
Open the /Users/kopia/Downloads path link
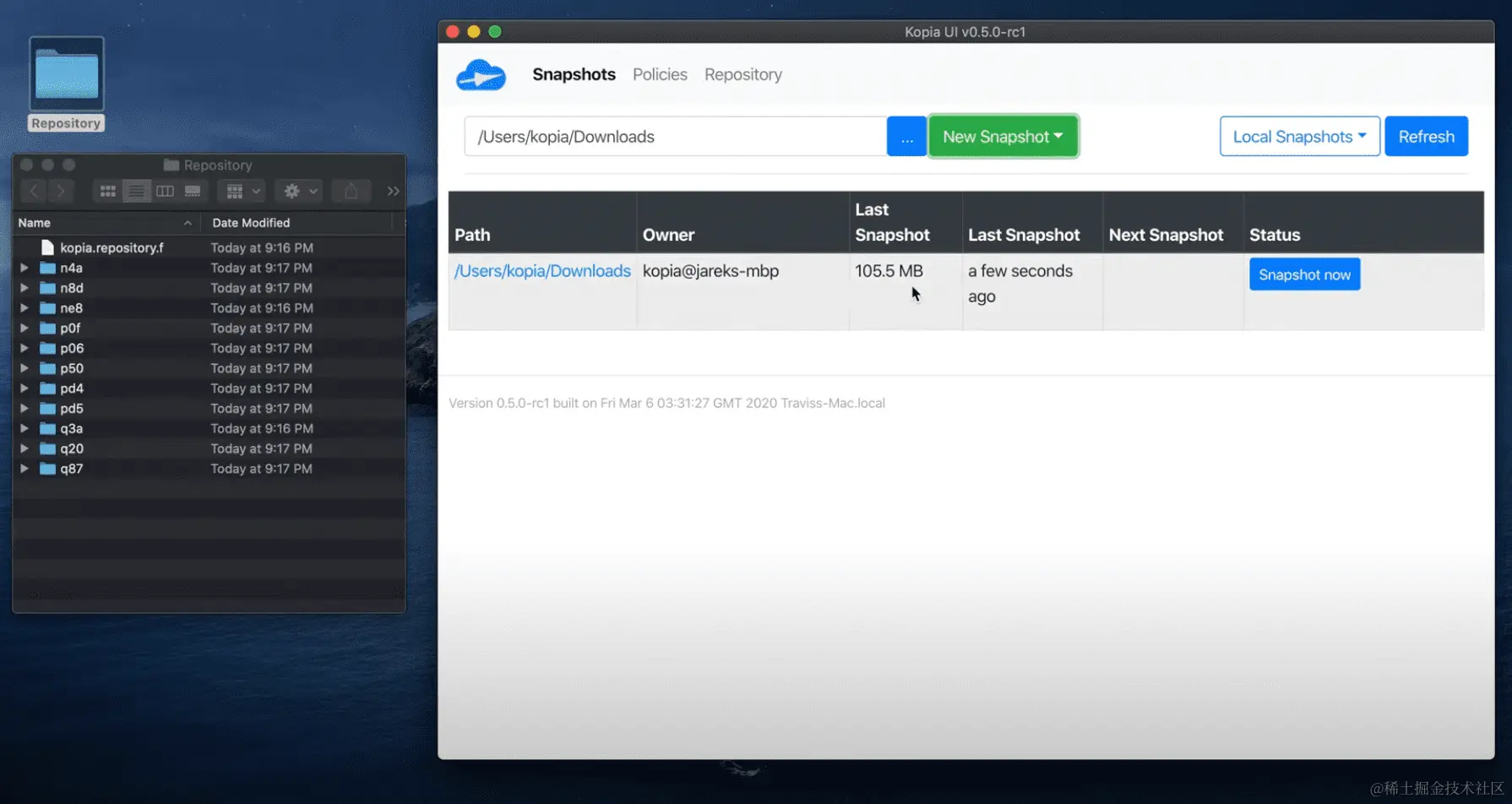point(542,271)
